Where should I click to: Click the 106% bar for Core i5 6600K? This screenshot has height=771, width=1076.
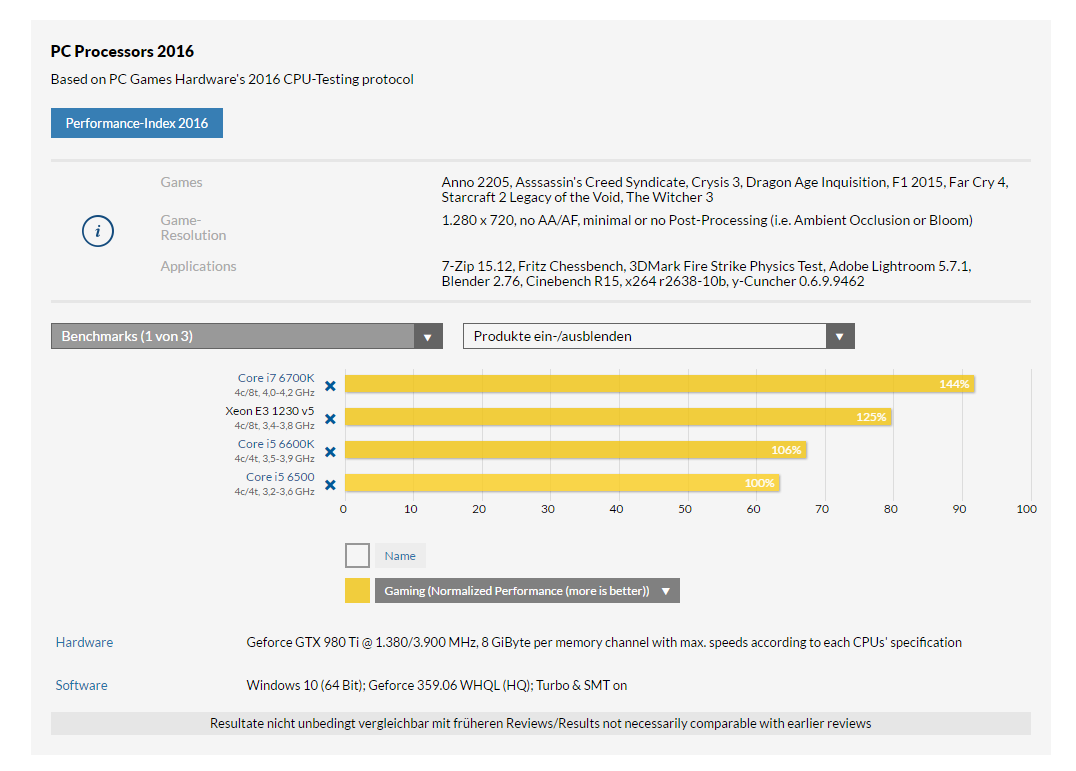click(576, 450)
